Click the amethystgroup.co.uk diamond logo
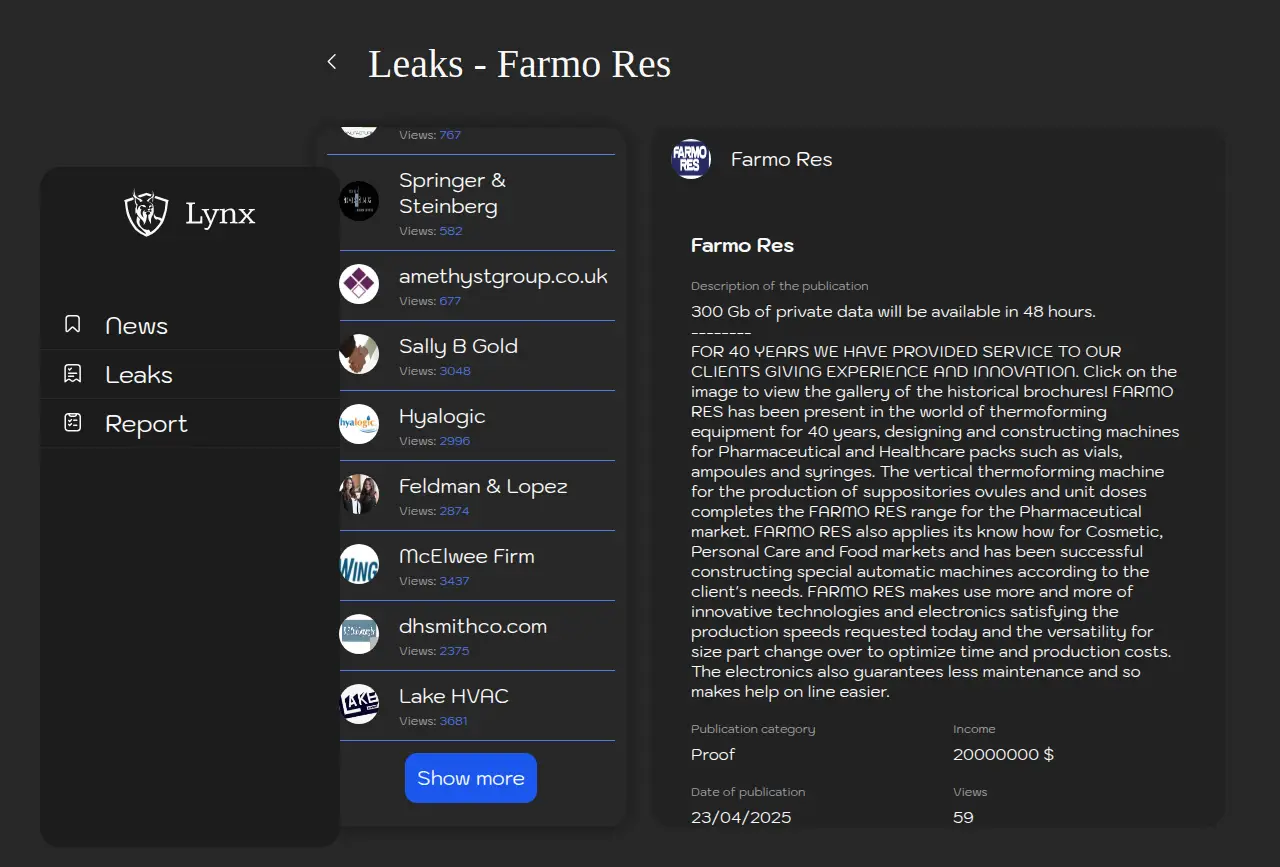 click(x=359, y=284)
